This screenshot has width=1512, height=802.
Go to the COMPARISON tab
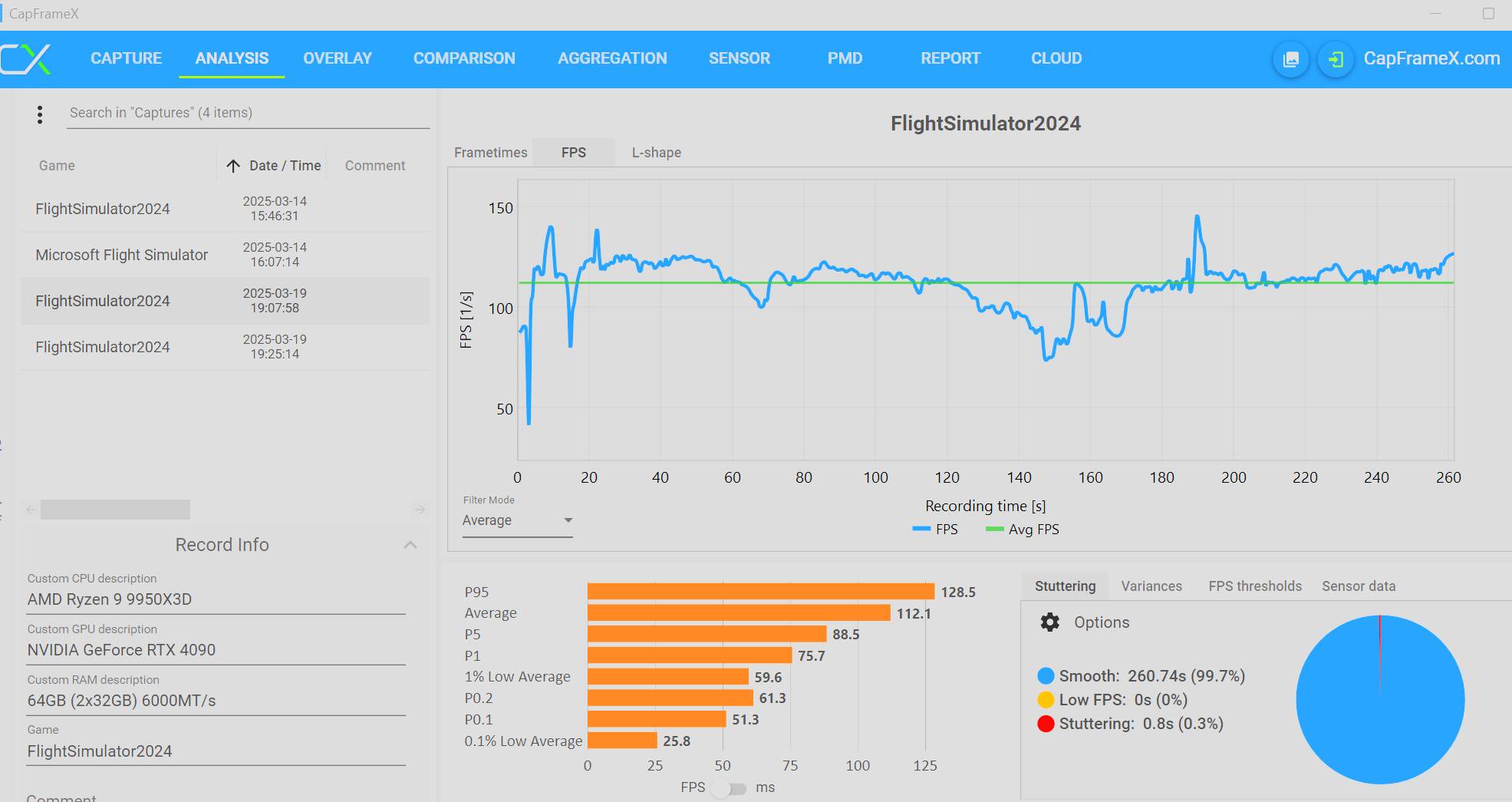(x=464, y=58)
